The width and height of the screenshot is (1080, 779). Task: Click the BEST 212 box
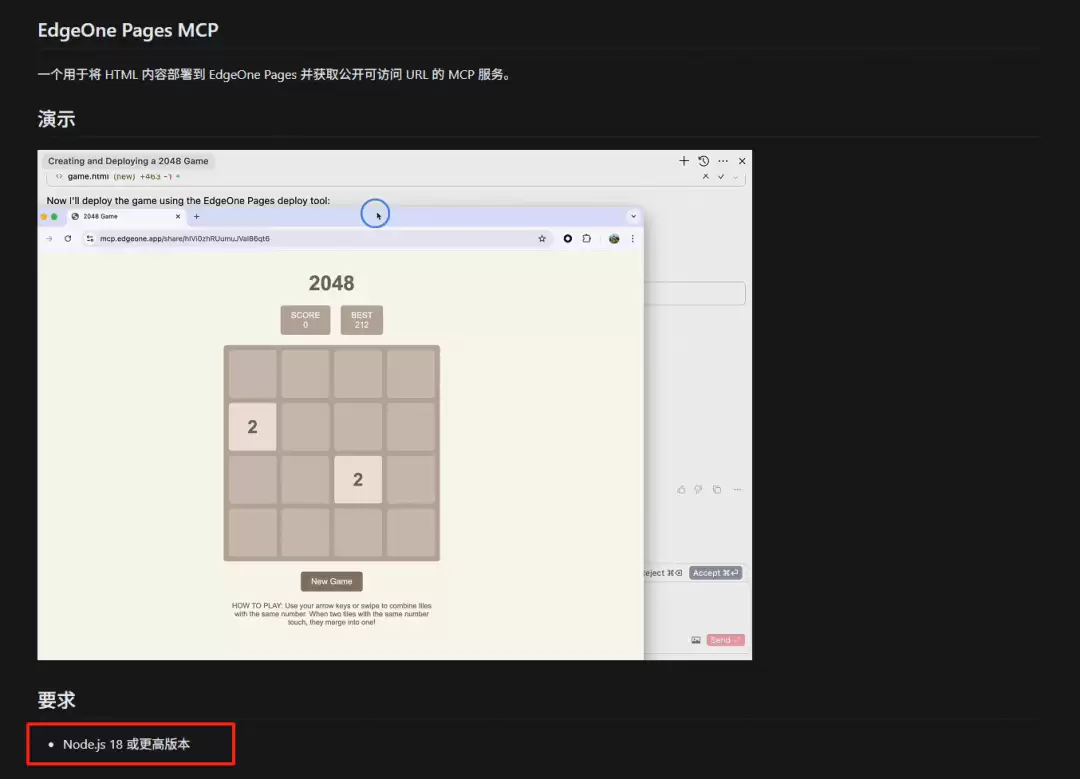[x=362, y=320]
